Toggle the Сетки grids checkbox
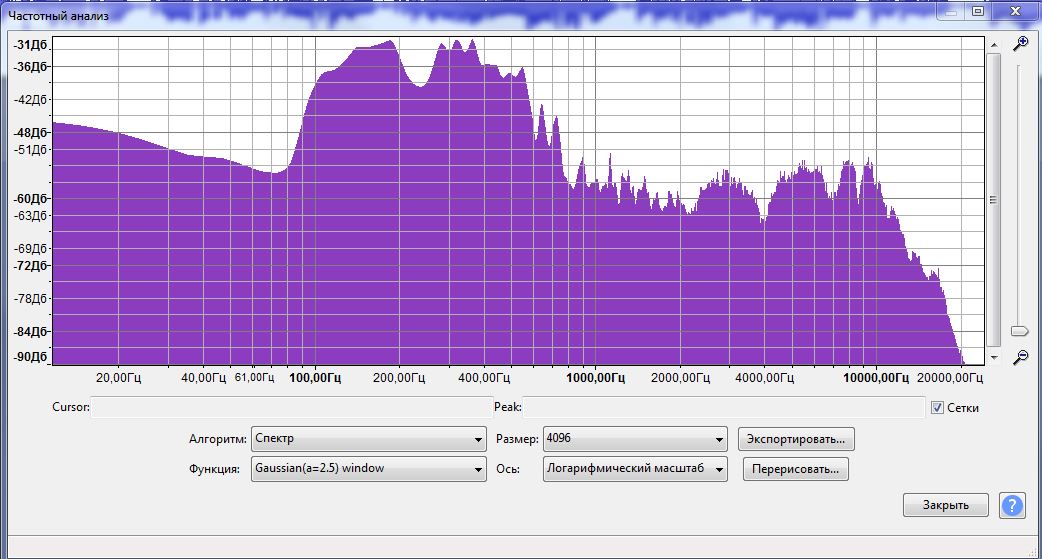Image resolution: width=1042 pixels, height=559 pixels. point(937,407)
